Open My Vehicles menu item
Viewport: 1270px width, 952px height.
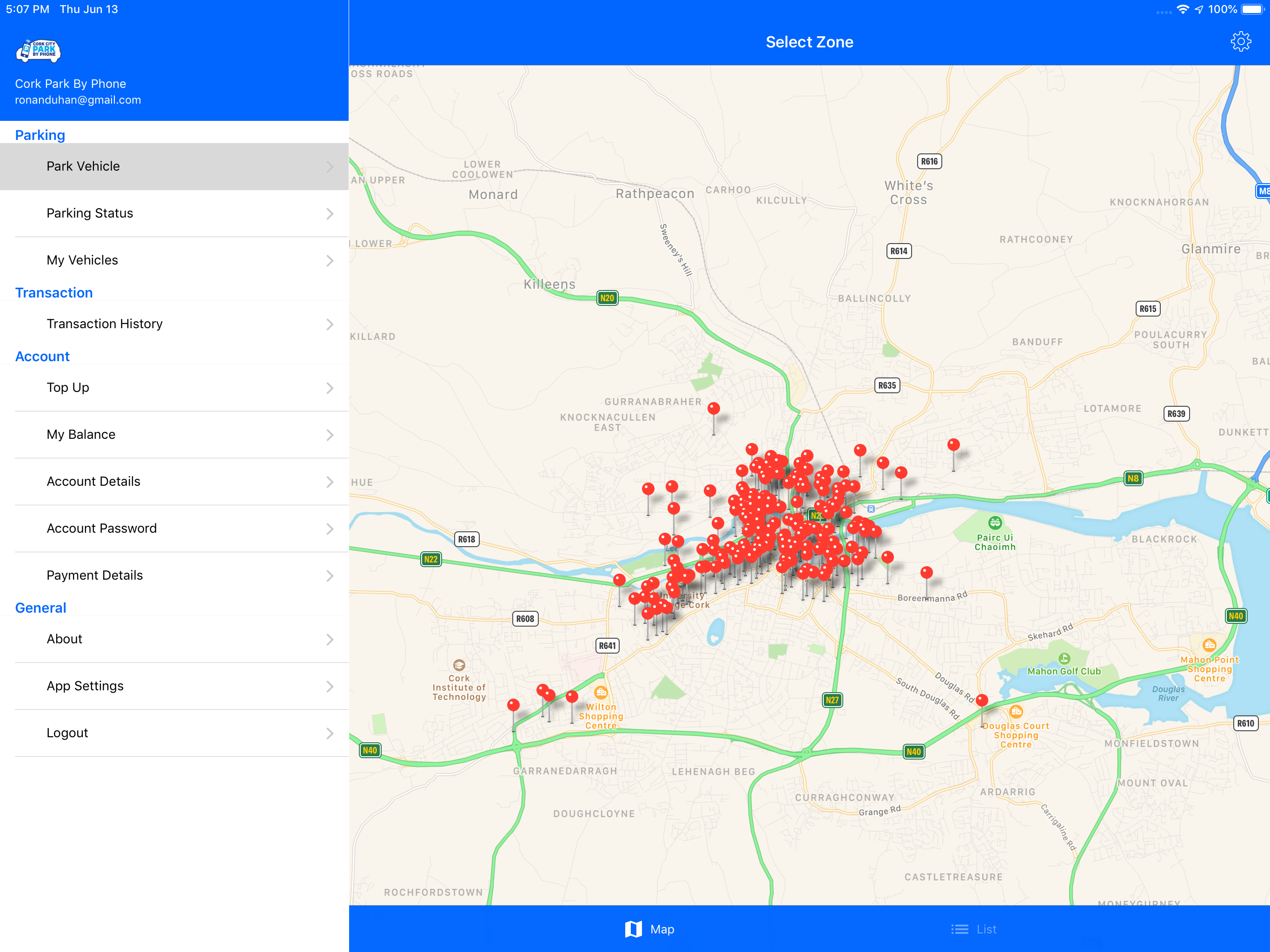click(174, 260)
